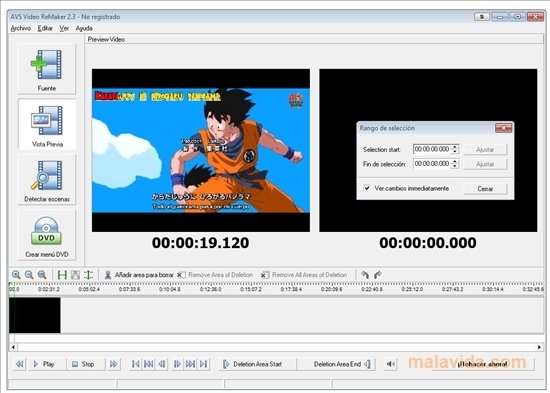
Task: Click the Cerrar button in dialog
Action: coord(485,189)
